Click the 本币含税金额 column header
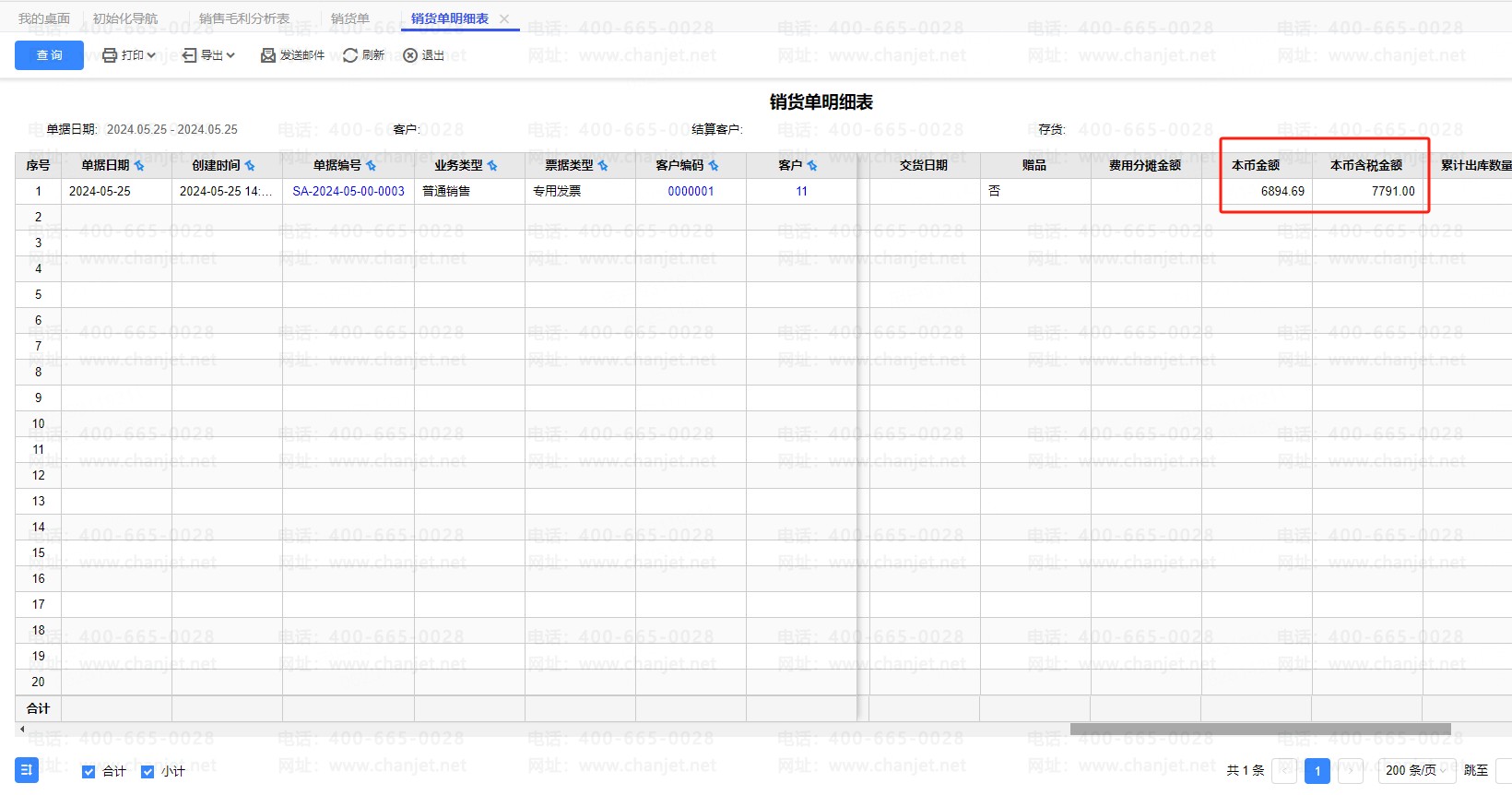This screenshot has height=795, width=1512. [1366, 165]
